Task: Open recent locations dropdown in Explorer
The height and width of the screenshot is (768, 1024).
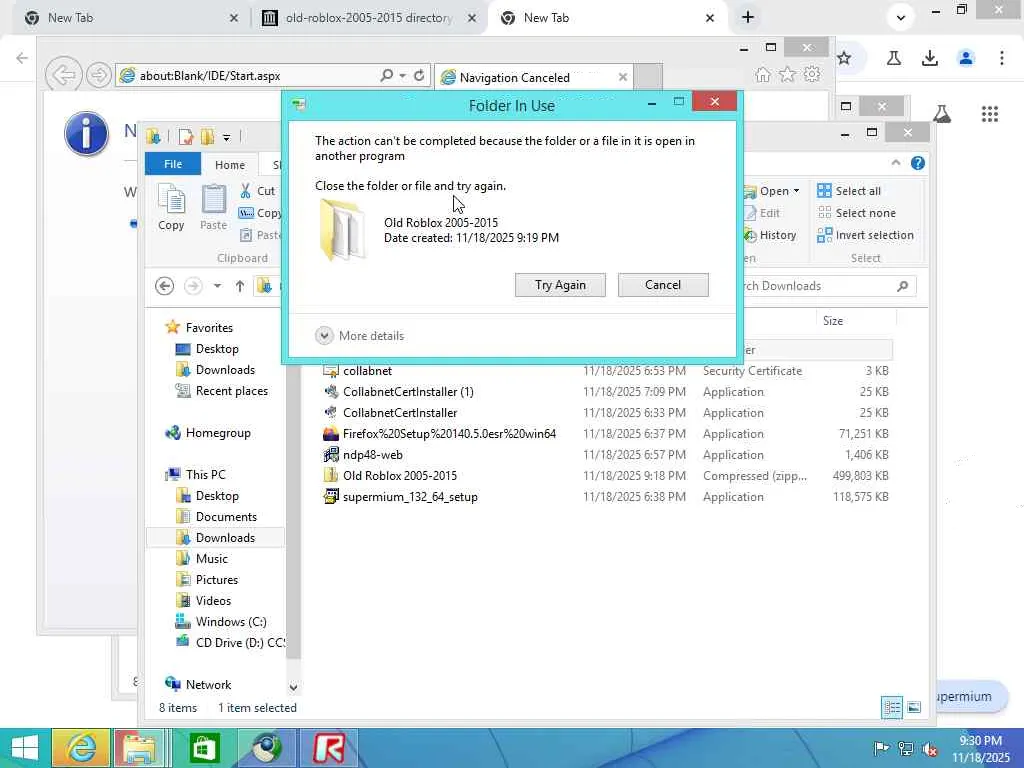Action: 217,286
